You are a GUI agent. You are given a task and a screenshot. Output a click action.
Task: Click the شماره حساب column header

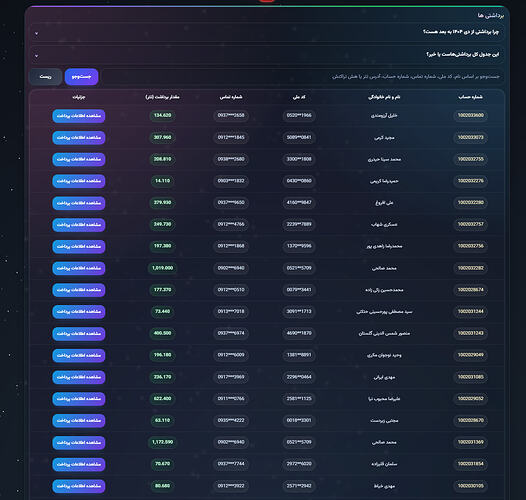(x=471, y=97)
